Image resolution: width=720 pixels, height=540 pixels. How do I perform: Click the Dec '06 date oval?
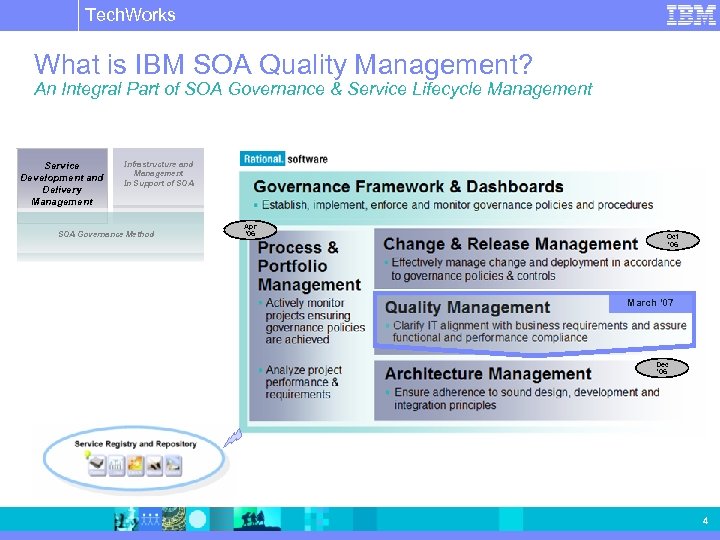click(x=662, y=368)
